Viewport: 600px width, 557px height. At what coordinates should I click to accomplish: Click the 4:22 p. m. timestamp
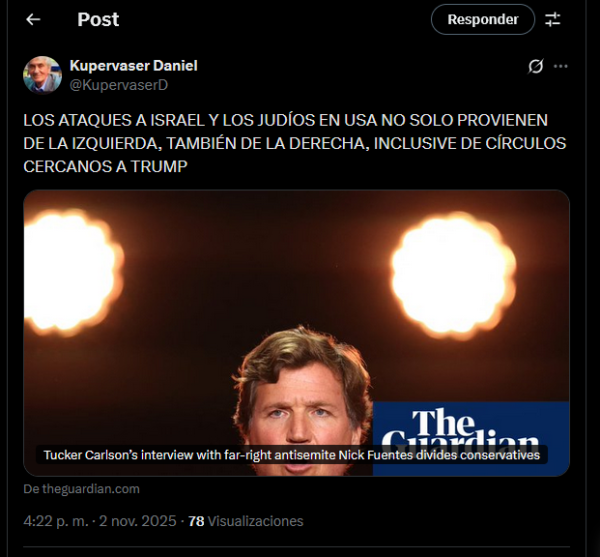pos(56,521)
